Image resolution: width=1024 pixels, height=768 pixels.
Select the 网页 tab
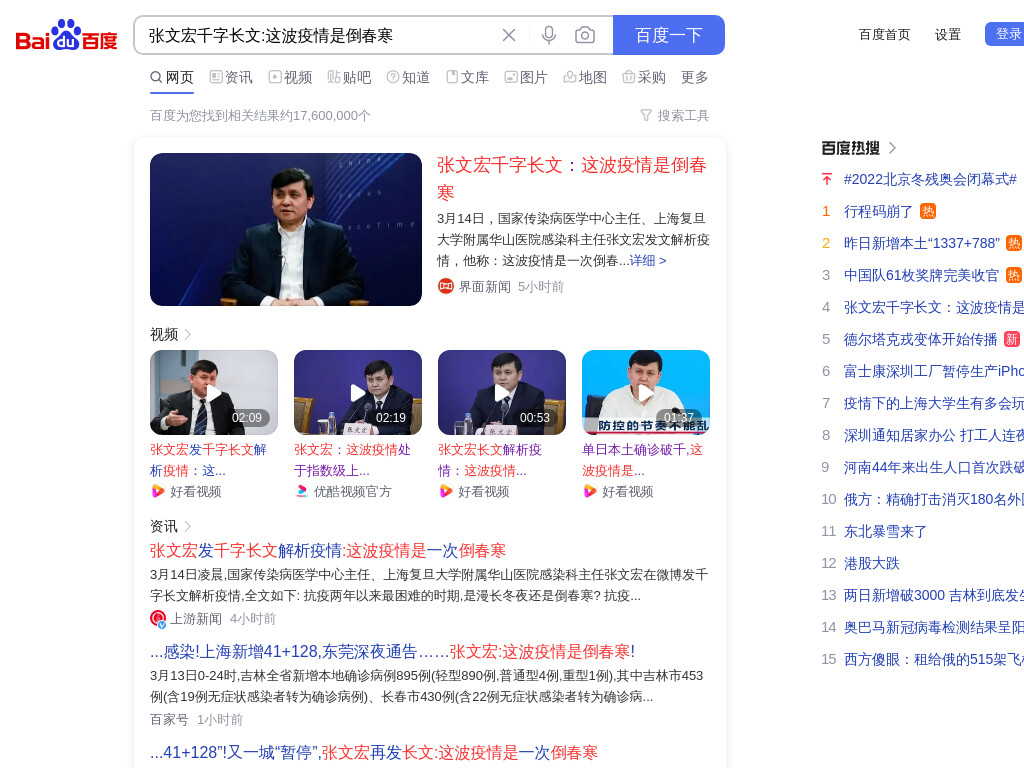(x=172, y=78)
